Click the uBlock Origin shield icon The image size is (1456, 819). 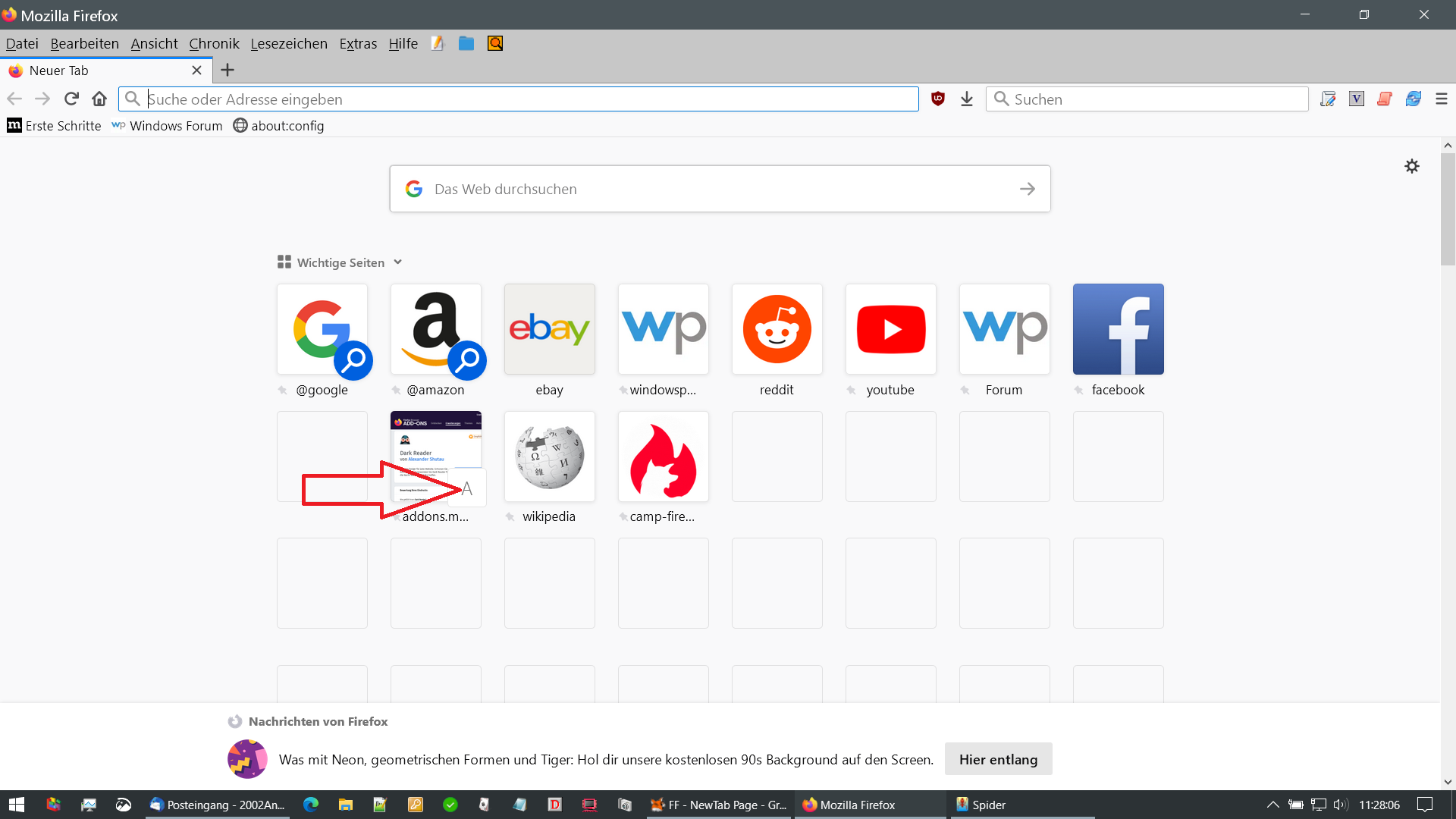coord(938,99)
